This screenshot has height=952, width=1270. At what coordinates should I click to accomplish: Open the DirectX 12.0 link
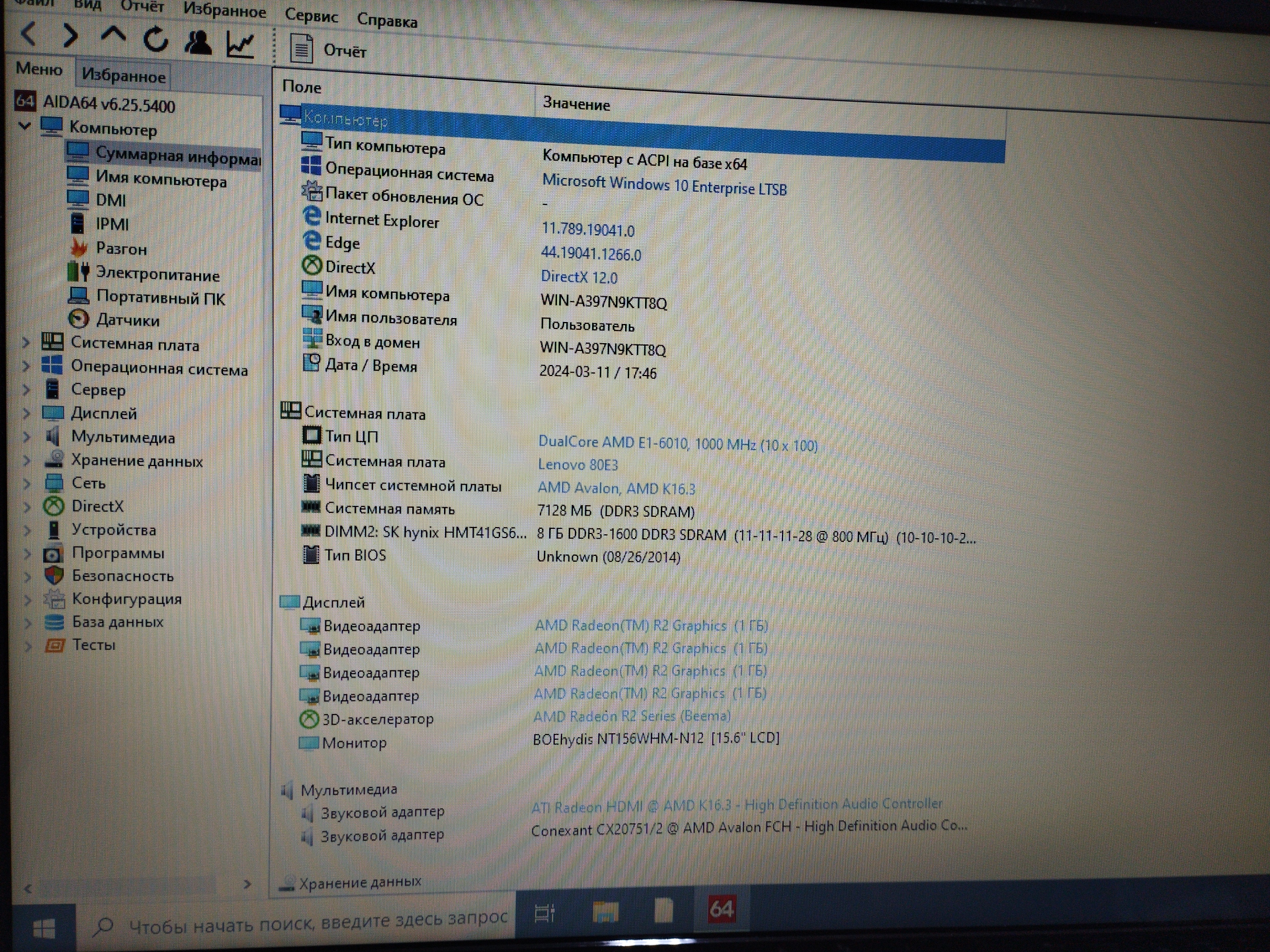579,277
